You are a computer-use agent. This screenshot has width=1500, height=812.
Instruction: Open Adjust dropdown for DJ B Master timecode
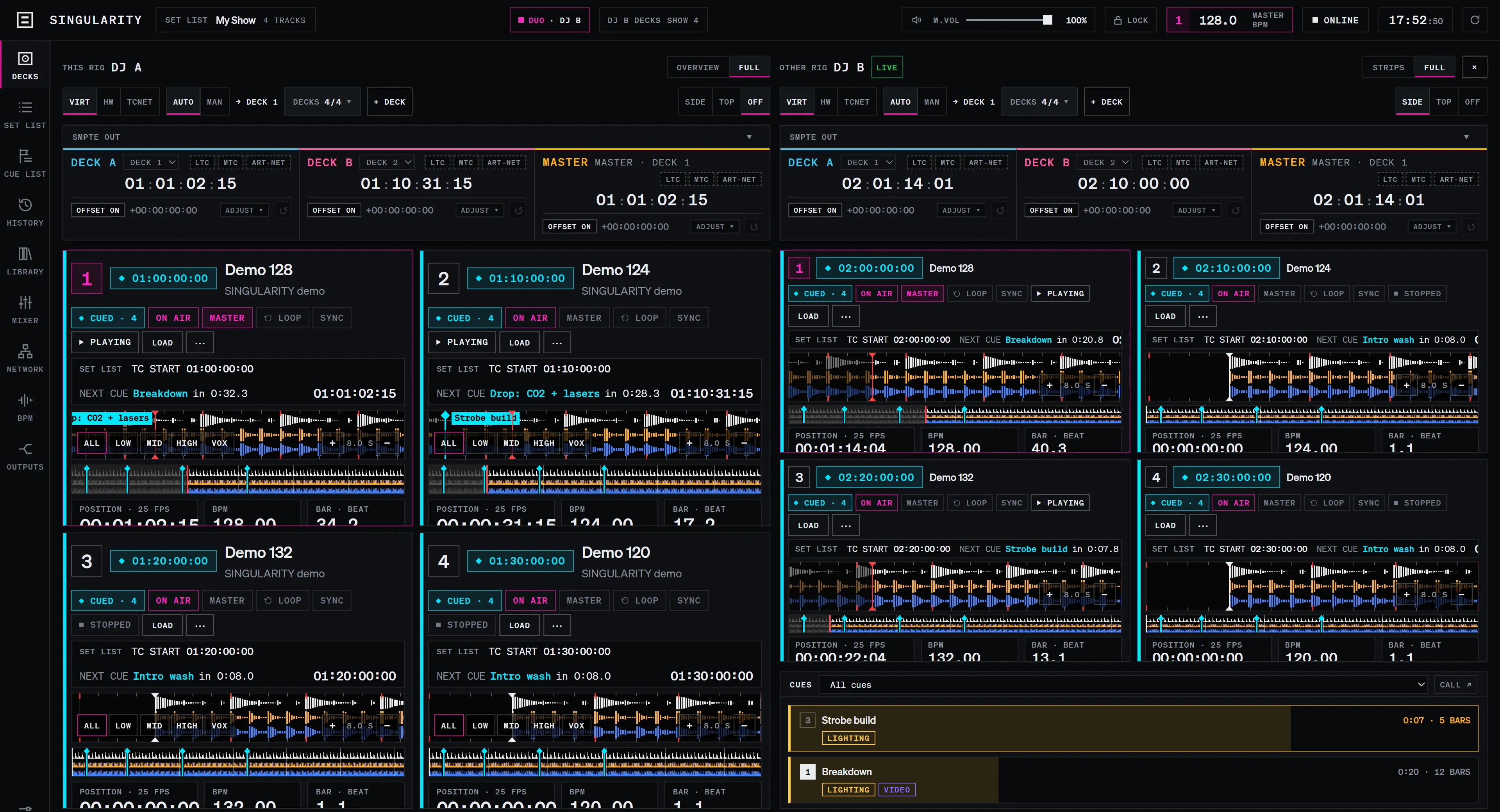pyautogui.click(x=1431, y=226)
